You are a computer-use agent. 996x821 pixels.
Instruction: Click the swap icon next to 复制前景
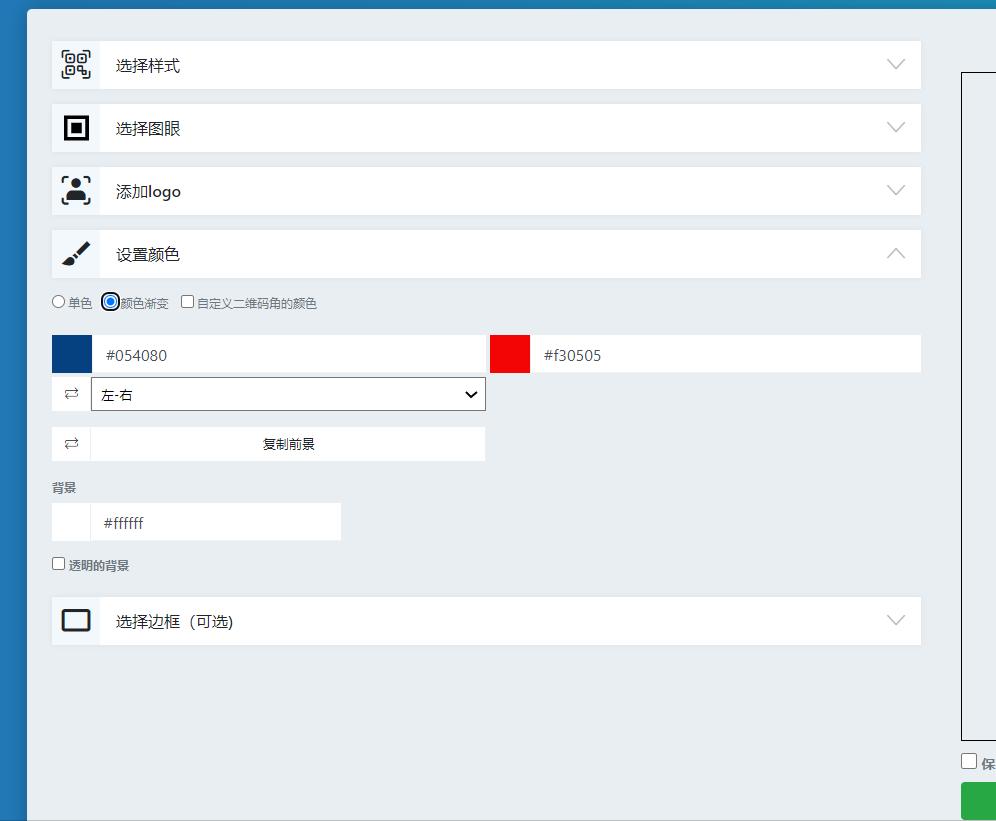click(x=70, y=443)
